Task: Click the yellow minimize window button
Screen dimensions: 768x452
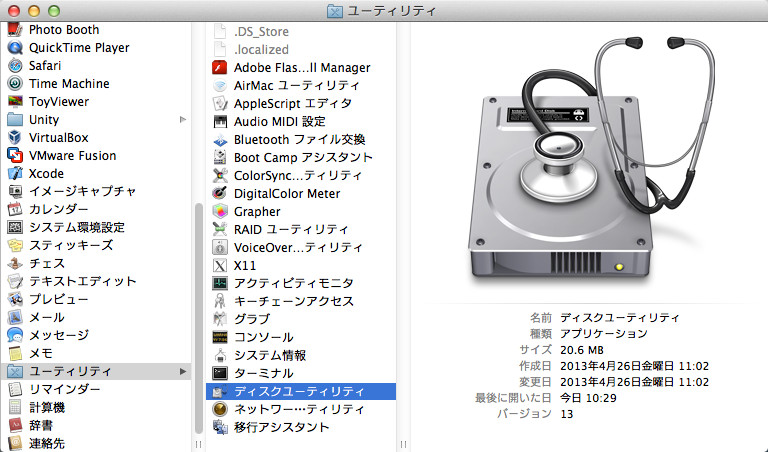Action: [34, 11]
